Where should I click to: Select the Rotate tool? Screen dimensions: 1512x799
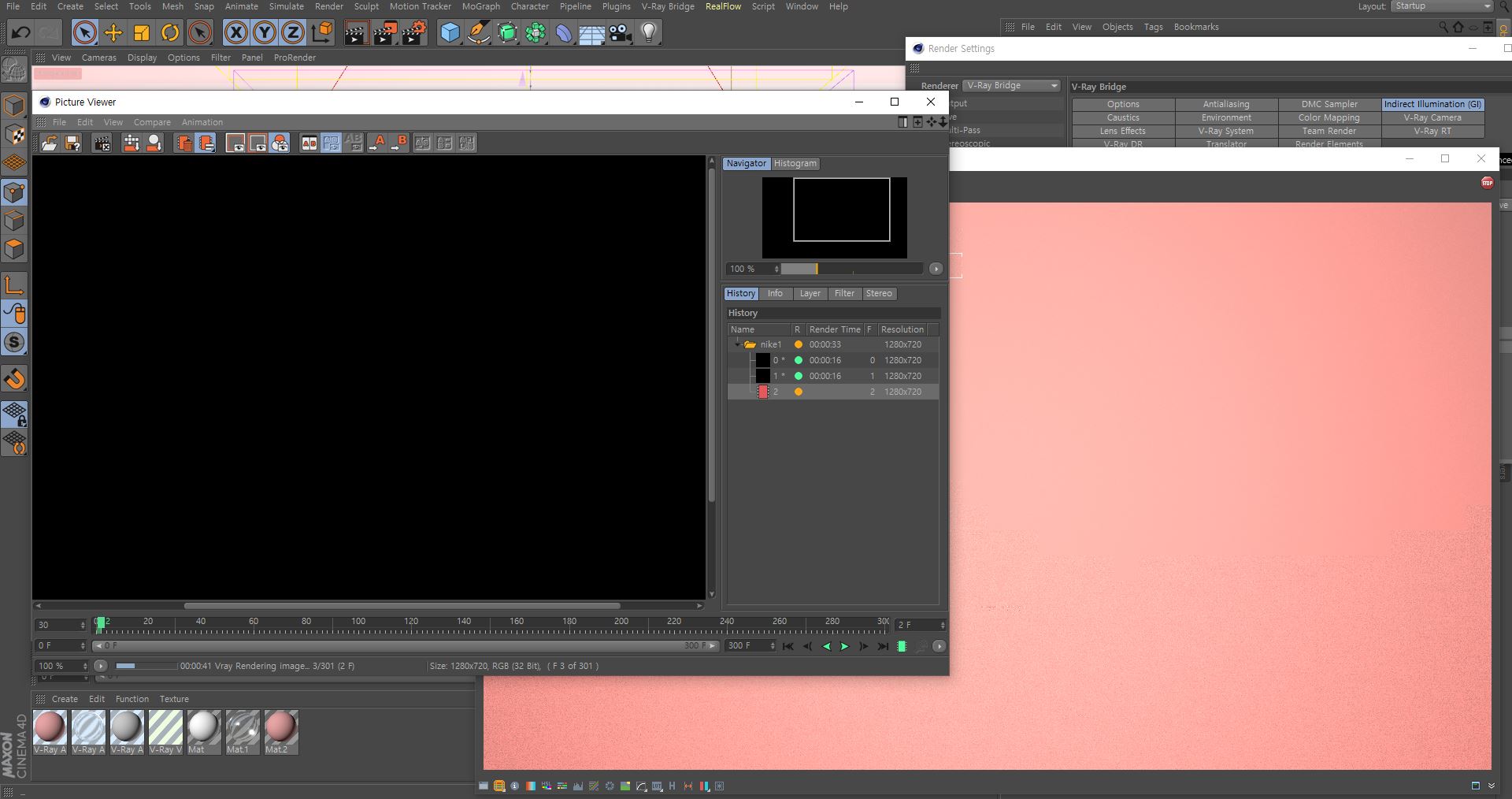(170, 33)
